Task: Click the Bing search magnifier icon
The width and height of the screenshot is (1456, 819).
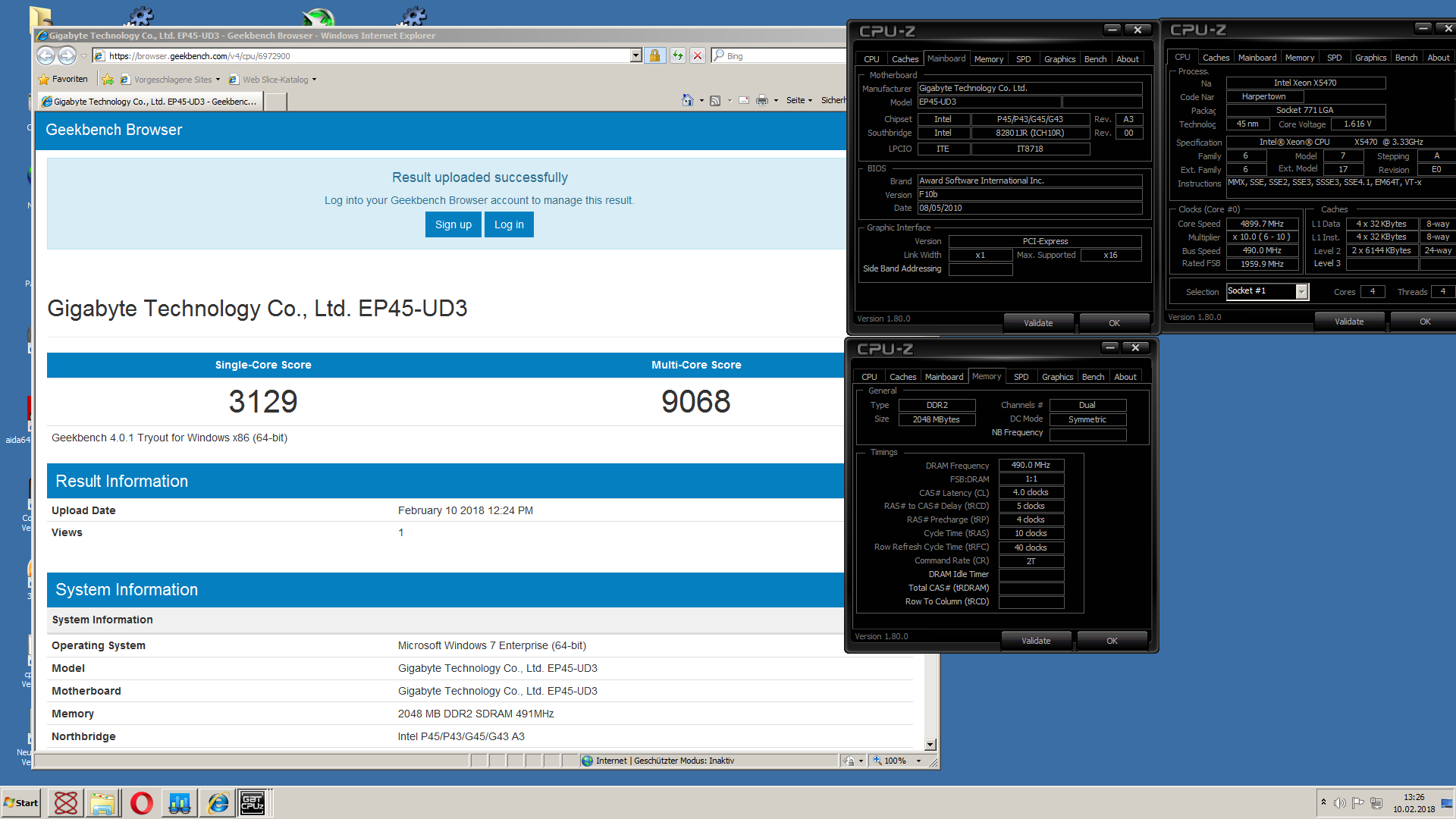Action: click(x=718, y=55)
